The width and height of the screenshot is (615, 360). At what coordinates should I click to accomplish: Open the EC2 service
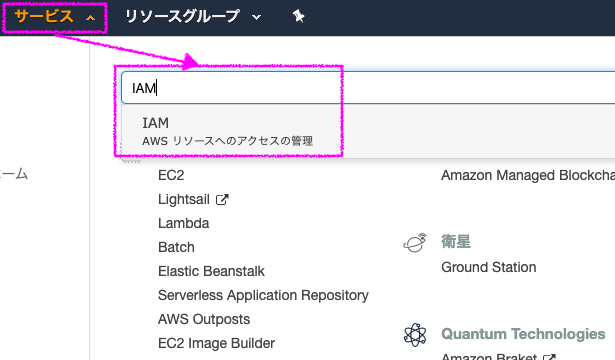pos(171,175)
